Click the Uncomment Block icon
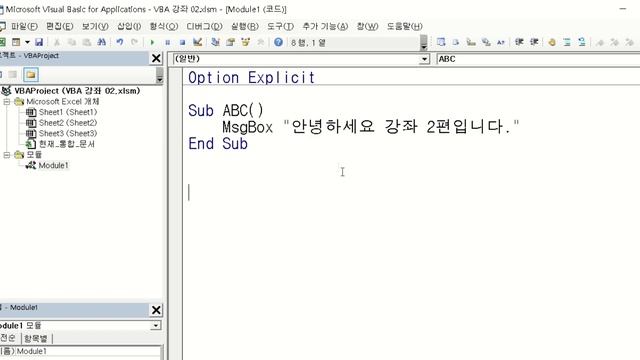This screenshot has width=640, height=360. point(582,42)
